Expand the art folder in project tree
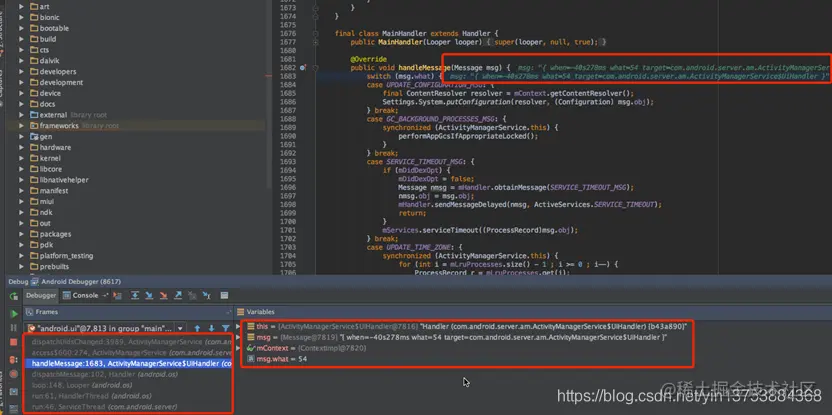 21,6
